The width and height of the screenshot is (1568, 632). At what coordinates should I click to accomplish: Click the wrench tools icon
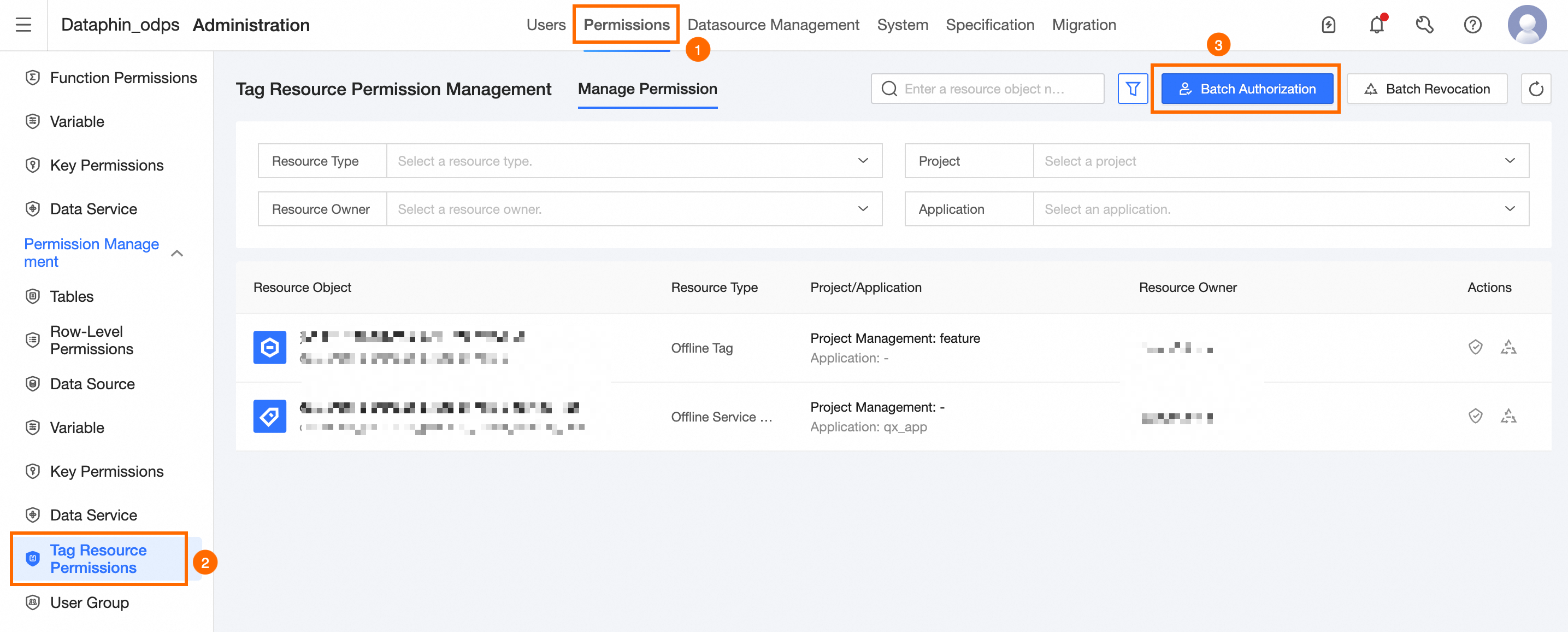click(1424, 25)
